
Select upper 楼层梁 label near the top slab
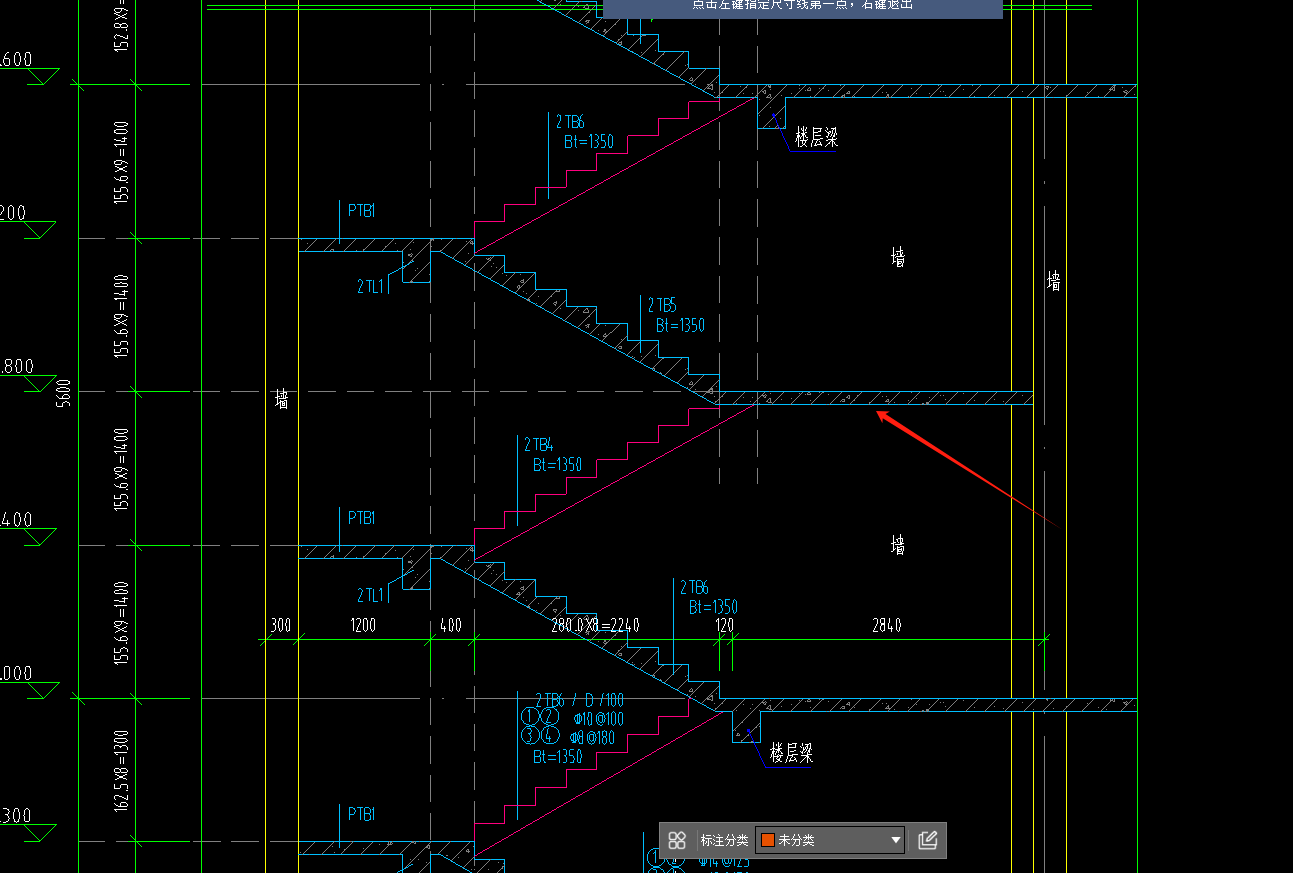(817, 138)
